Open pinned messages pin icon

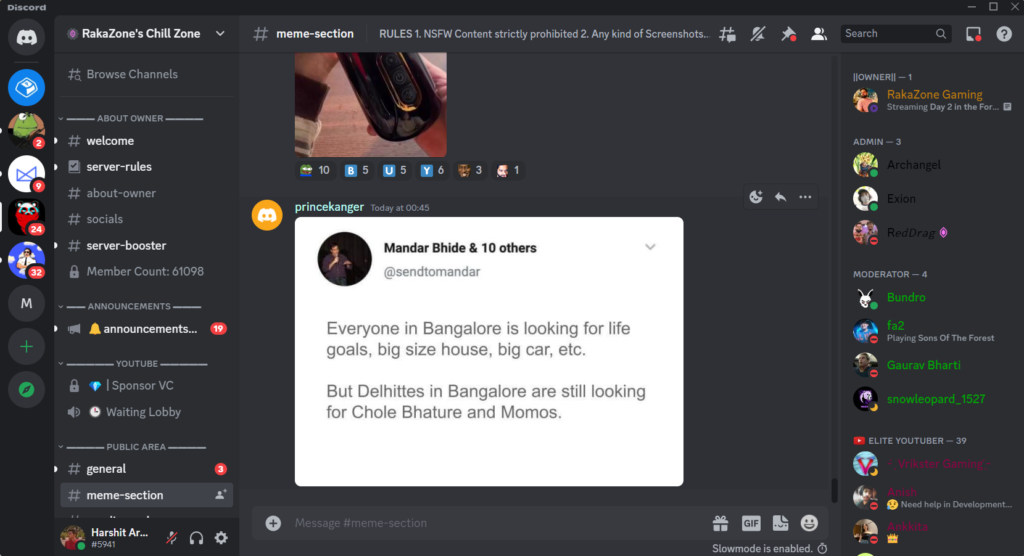tap(788, 34)
